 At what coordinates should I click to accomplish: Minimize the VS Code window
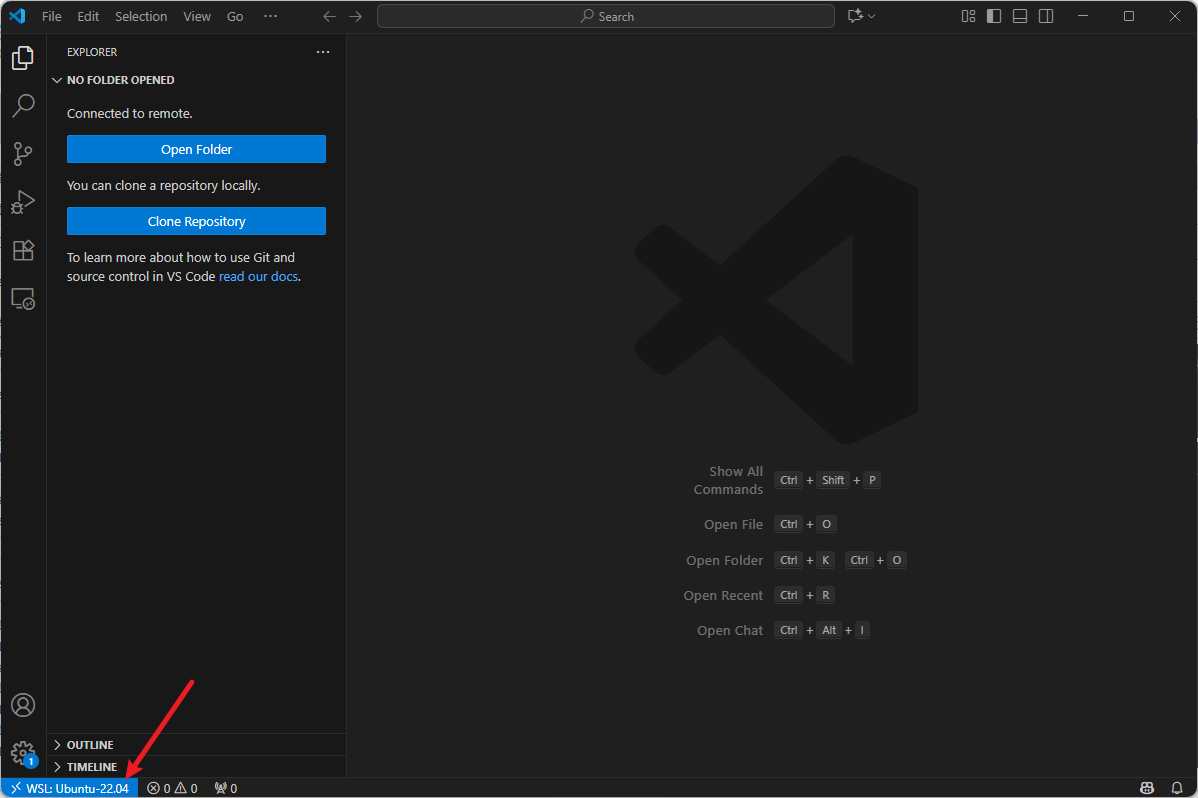pos(1083,16)
